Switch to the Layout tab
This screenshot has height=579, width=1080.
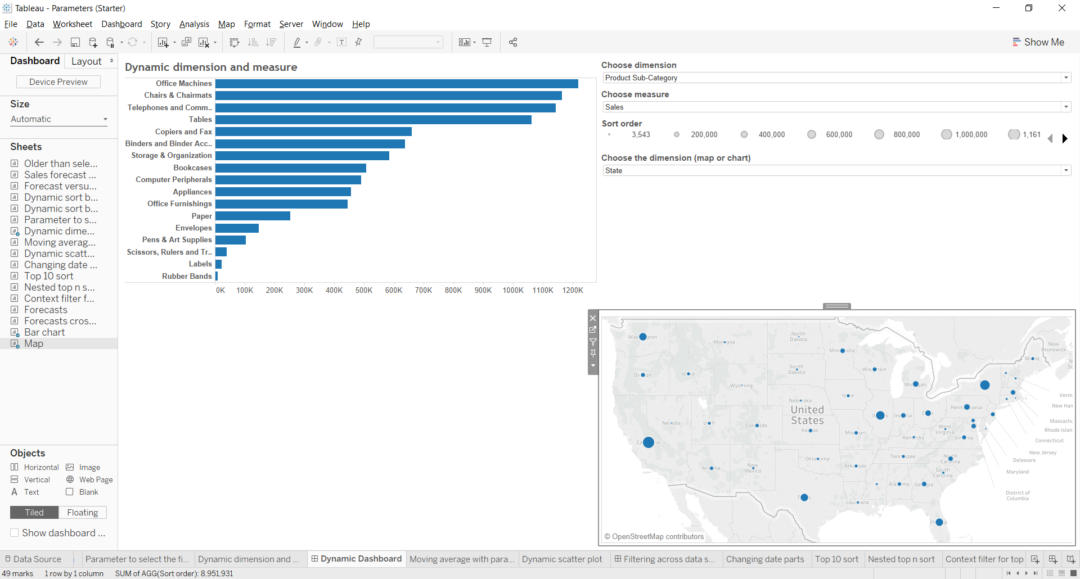(85, 60)
